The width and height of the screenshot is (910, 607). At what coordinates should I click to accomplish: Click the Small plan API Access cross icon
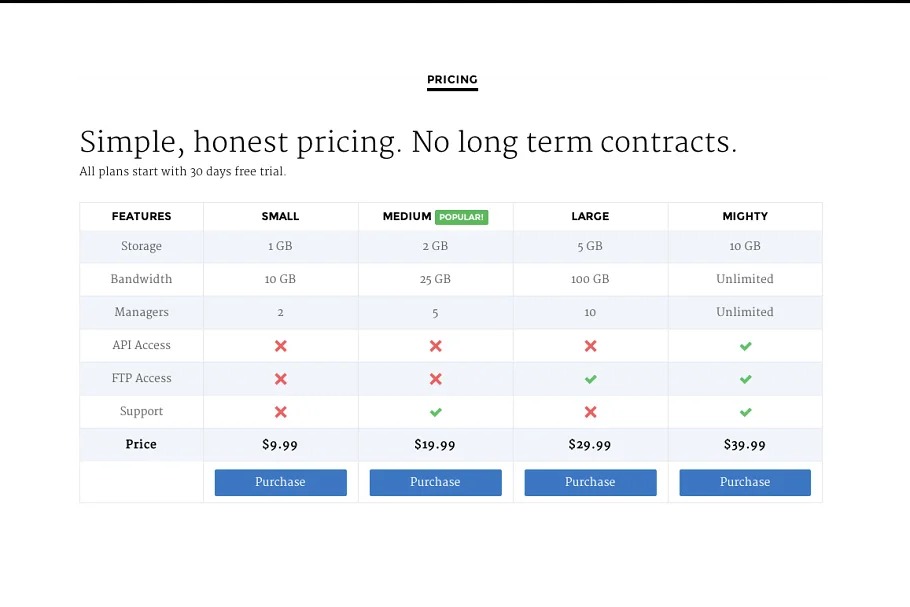pyautogui.click(x=281, y=346)
